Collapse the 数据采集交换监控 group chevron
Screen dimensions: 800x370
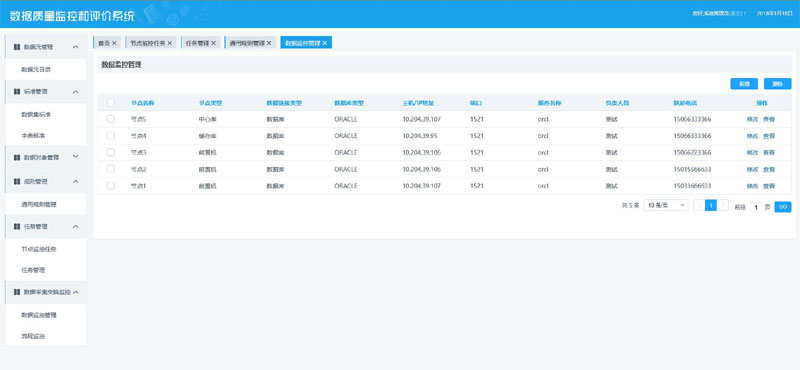coord(76,292)
